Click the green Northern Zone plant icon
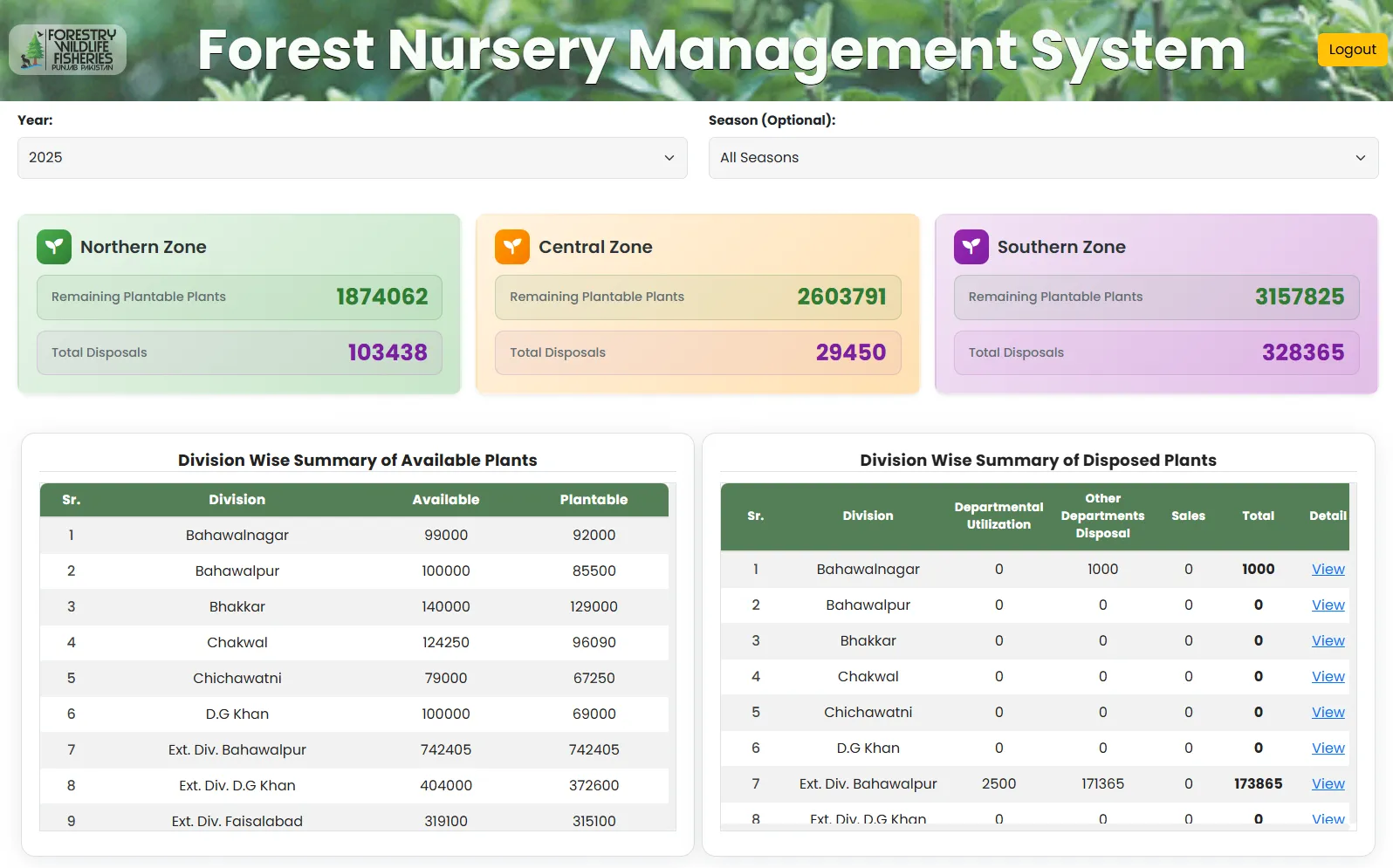This screenshot has width=1393, height=868. [x=54, y=247]
